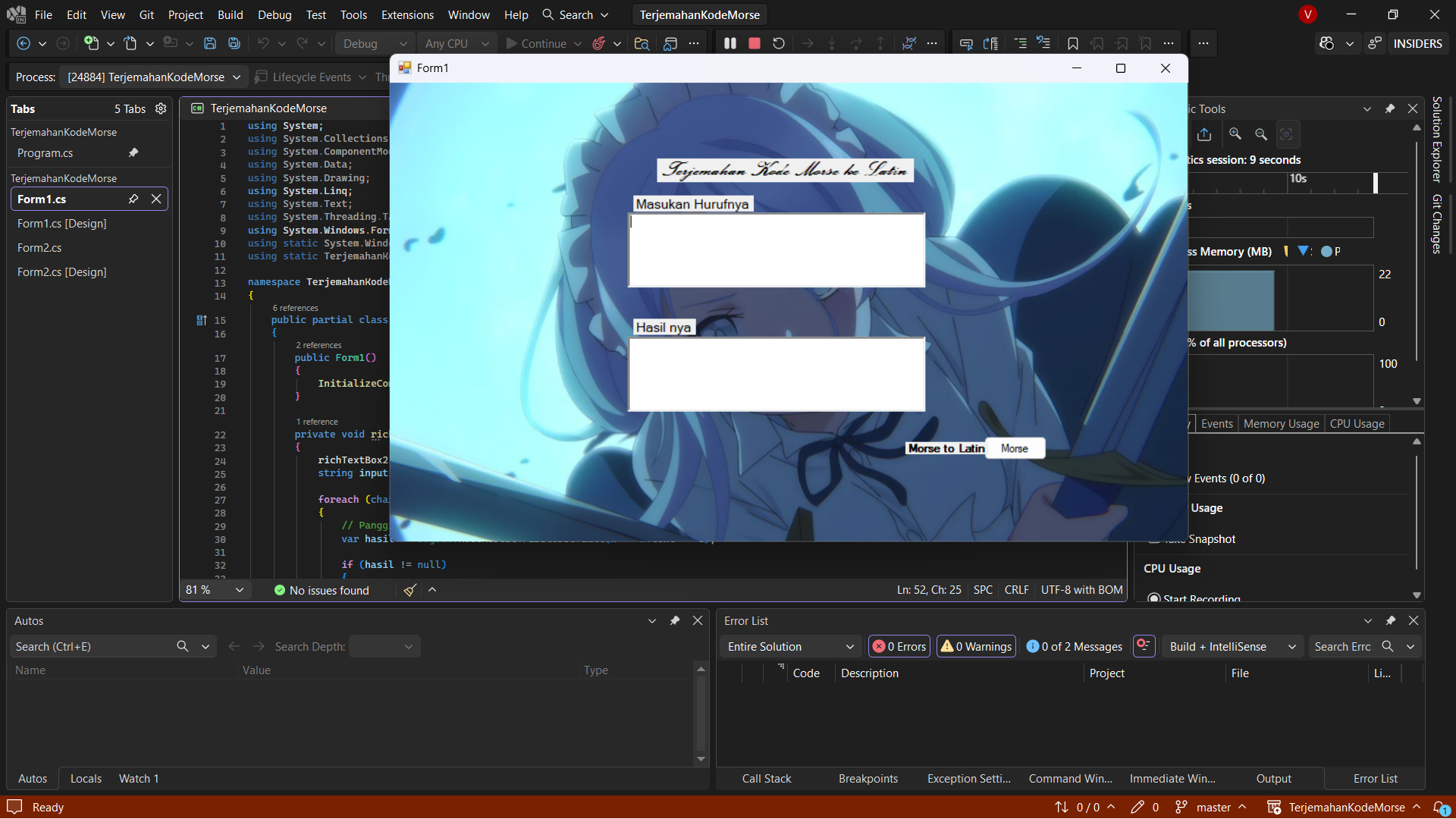Stop debugging with the red square
This screenshot has height=819, width=1456.
point(755,43)
